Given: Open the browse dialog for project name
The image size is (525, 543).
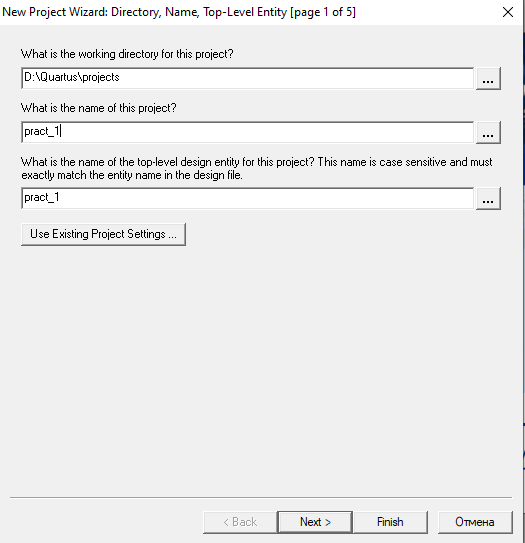Looking at the screenshot, I should point(488,132).
